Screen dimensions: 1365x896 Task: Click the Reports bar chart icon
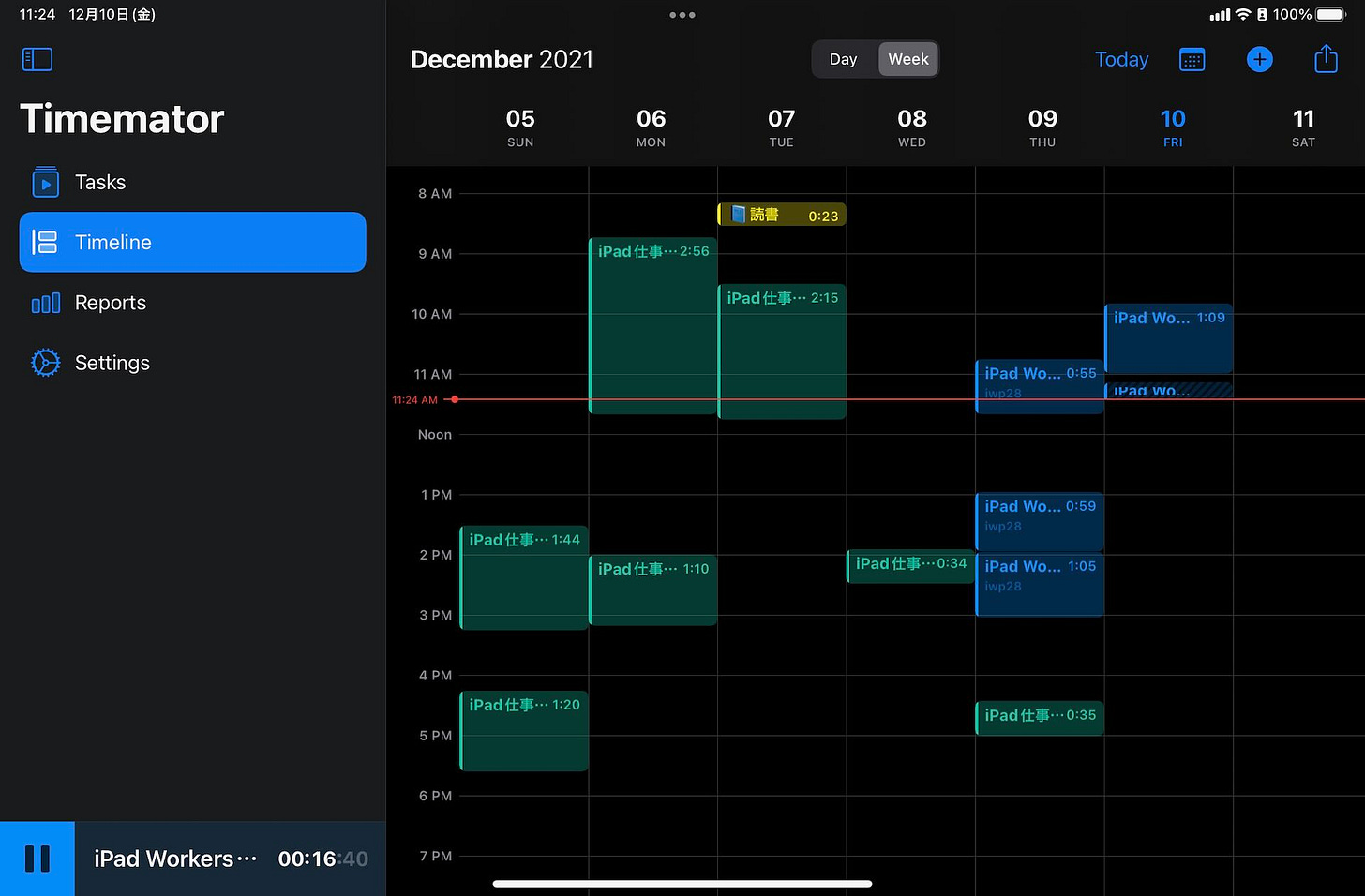45,303
